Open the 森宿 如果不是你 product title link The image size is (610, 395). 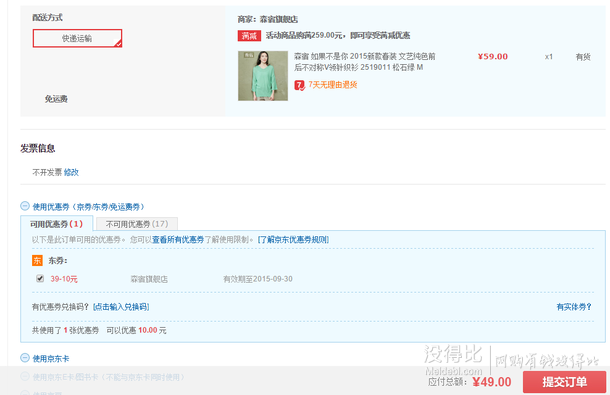click(x=365, y=62)
